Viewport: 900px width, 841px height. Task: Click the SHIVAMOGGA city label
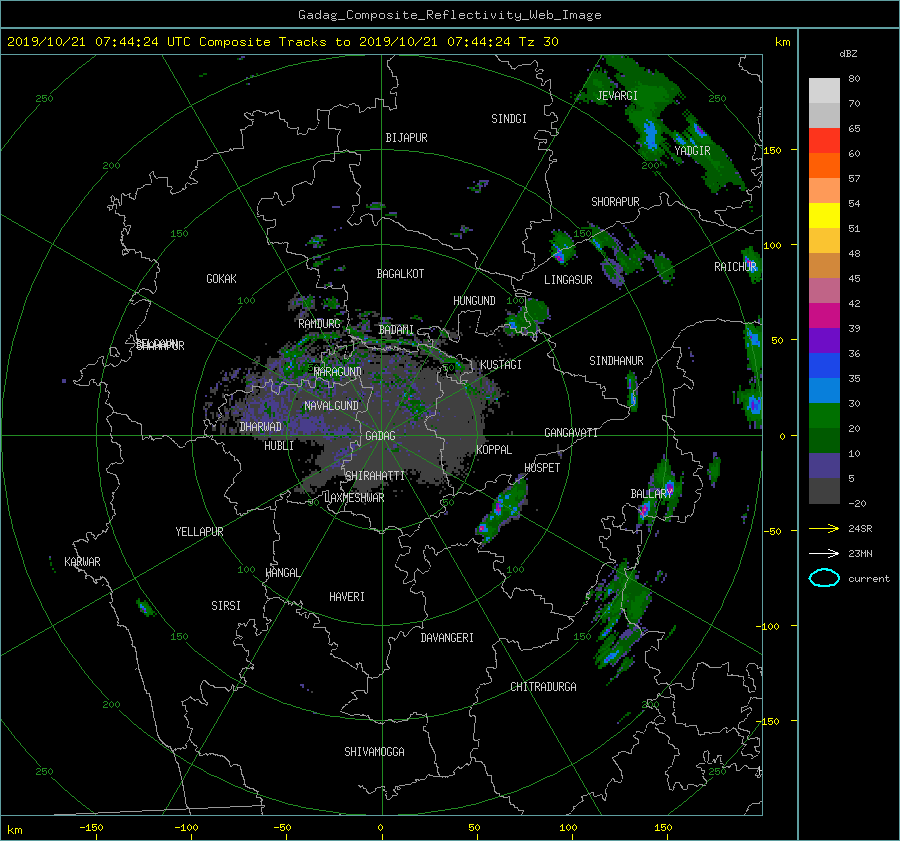374,752
